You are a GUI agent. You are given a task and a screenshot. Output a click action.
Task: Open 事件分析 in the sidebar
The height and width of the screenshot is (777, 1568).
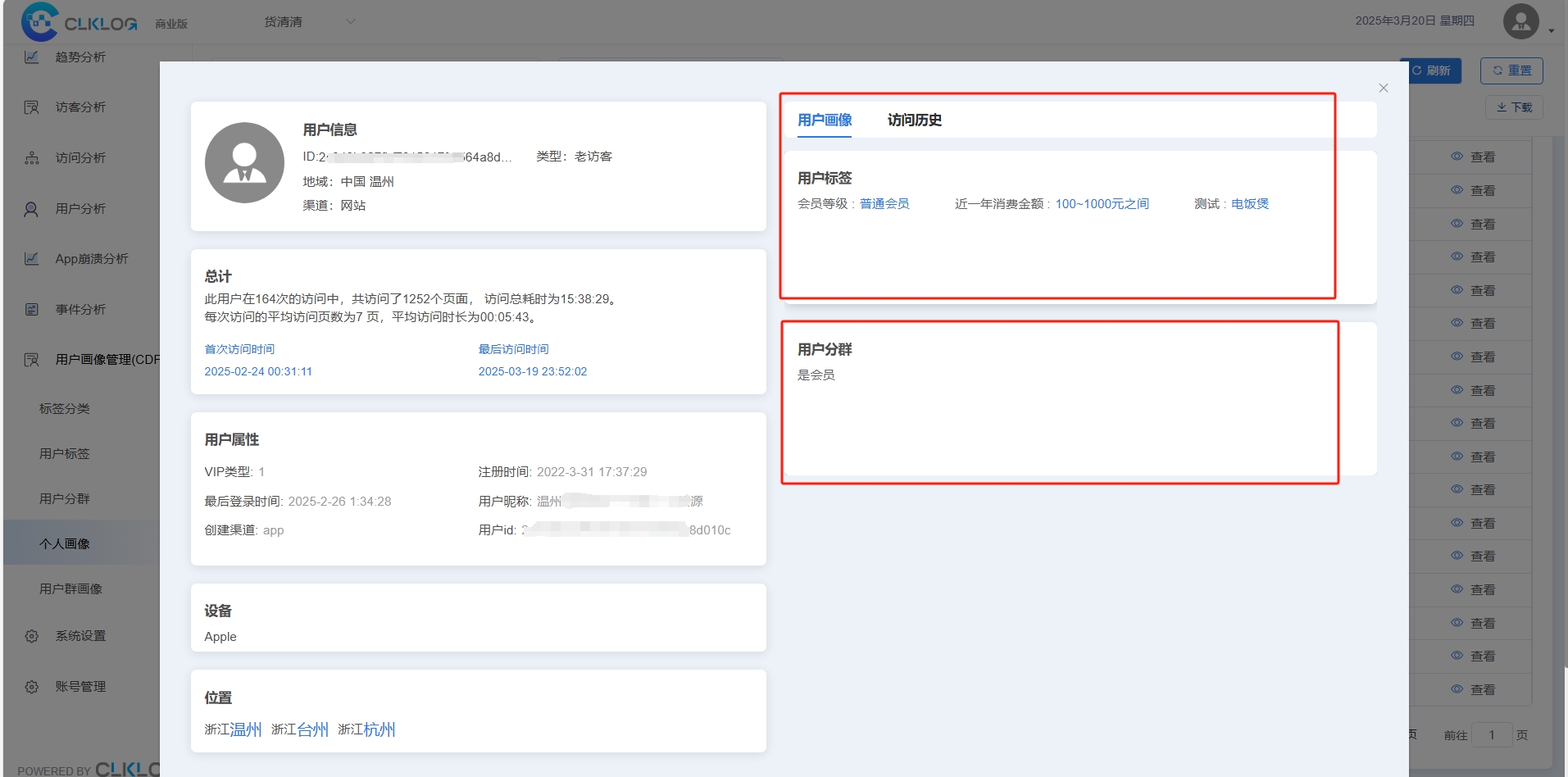click(80, 310)
